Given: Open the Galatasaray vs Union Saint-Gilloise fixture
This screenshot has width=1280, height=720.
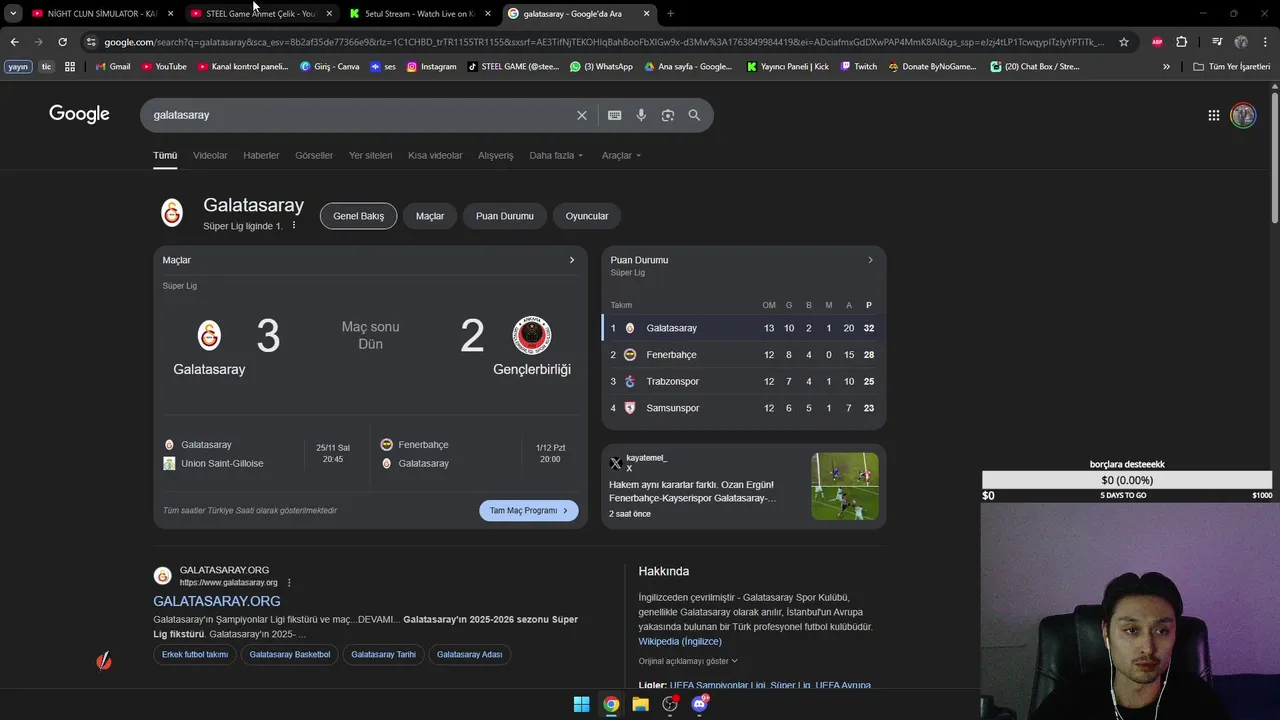Looking at the screenshot, I should 260,454.
